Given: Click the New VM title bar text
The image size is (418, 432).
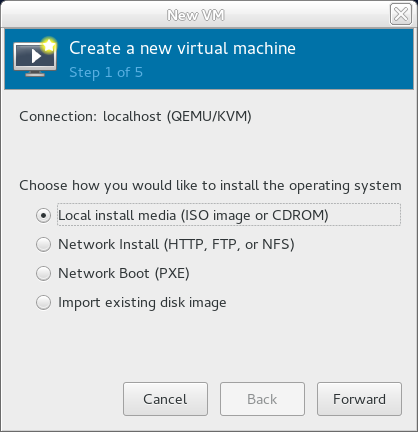Looking at the screenshot, I should pyautogui.click(x=196, y=15).
